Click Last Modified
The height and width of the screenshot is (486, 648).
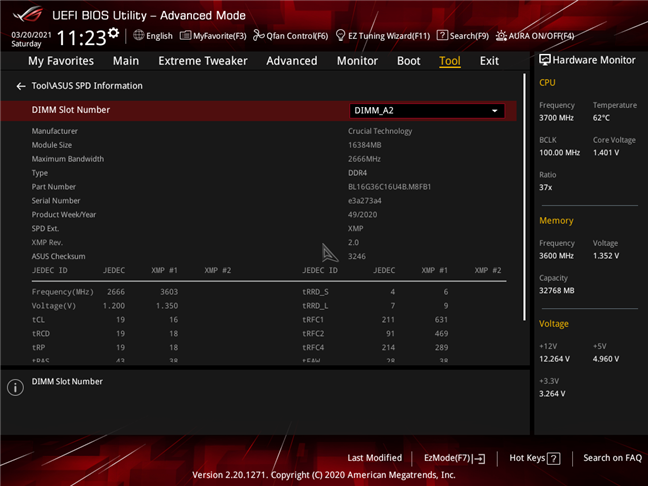(x=374, y=458)
